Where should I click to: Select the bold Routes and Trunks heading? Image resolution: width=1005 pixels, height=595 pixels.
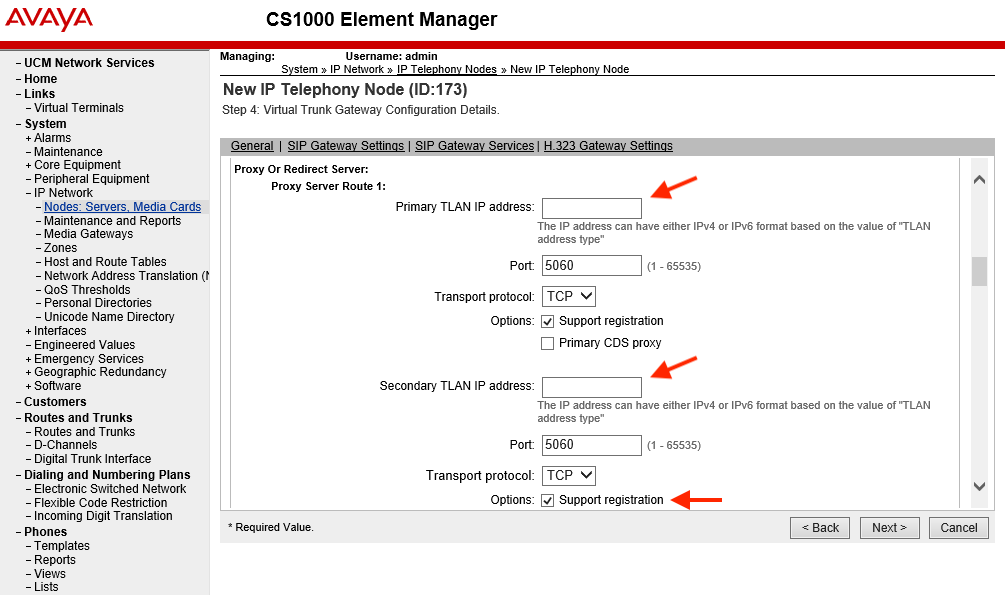click(x=78, y=418)
